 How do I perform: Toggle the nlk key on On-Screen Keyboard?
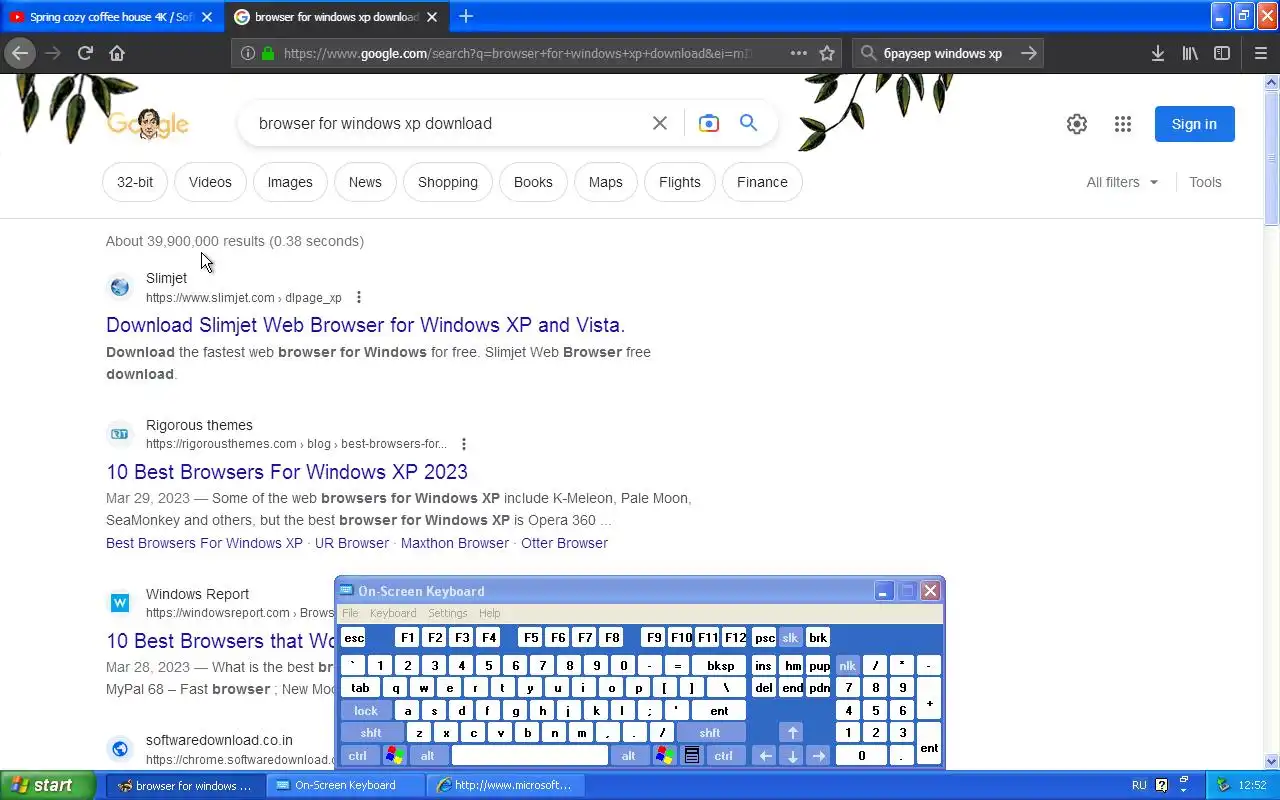[x=847, y=665]
